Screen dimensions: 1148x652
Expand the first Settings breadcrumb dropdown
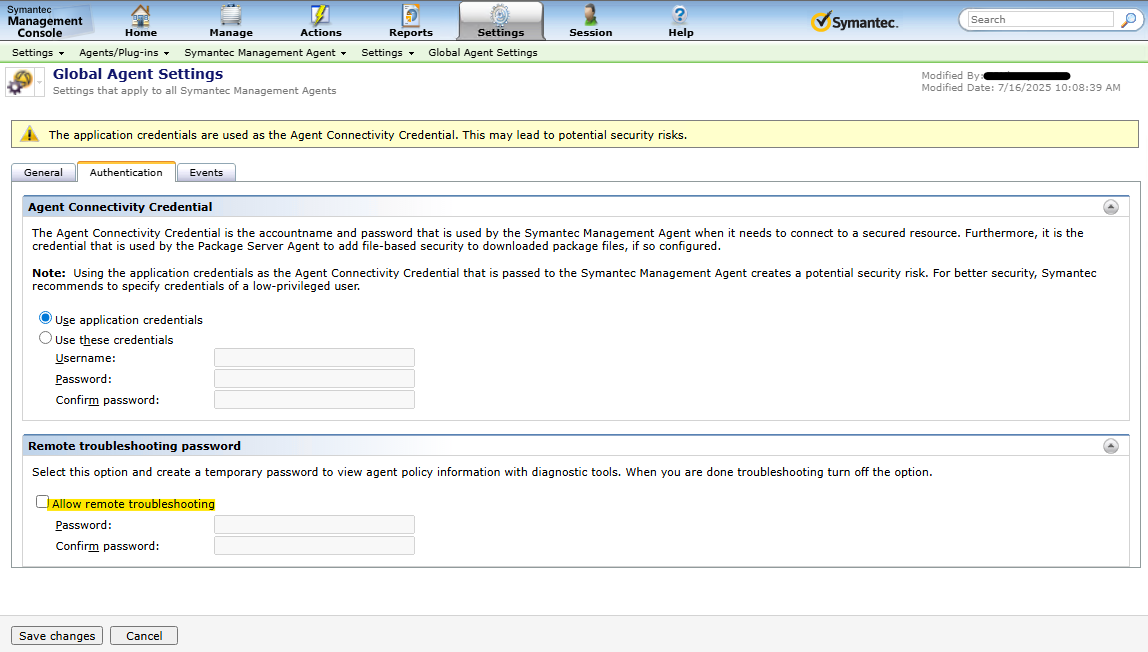point(62,53)
